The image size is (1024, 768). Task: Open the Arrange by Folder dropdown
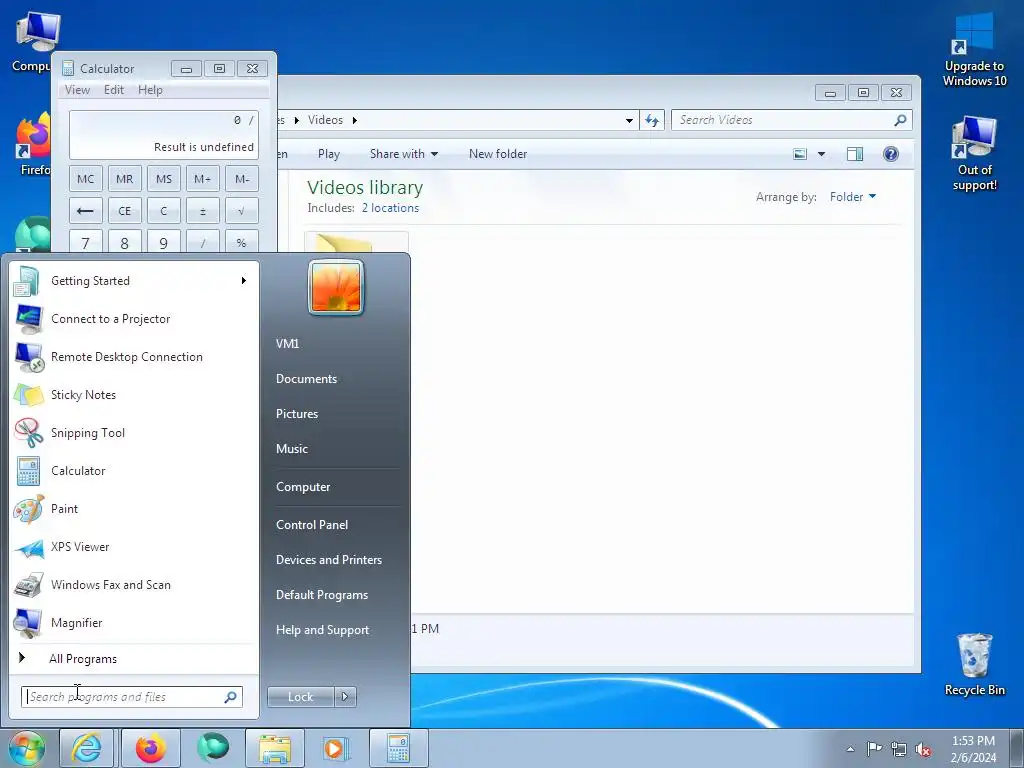click(852, 197)
